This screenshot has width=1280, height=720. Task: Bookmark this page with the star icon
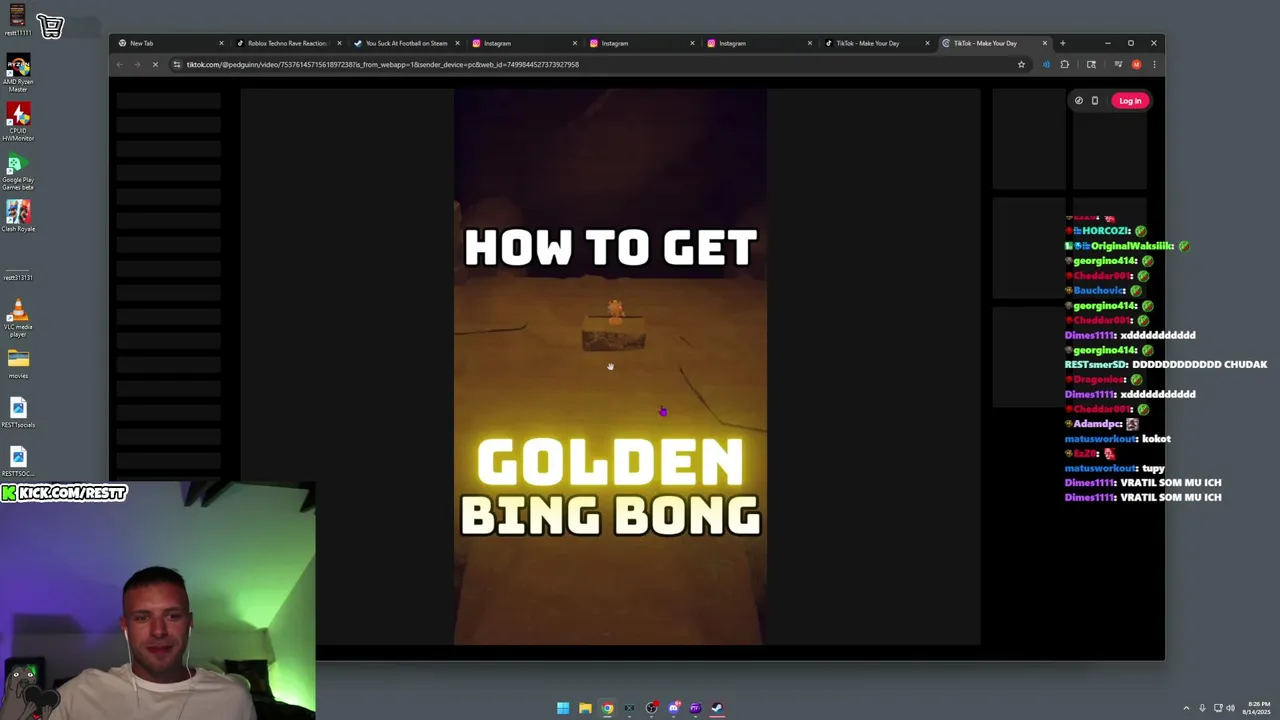click(1021, 64)
